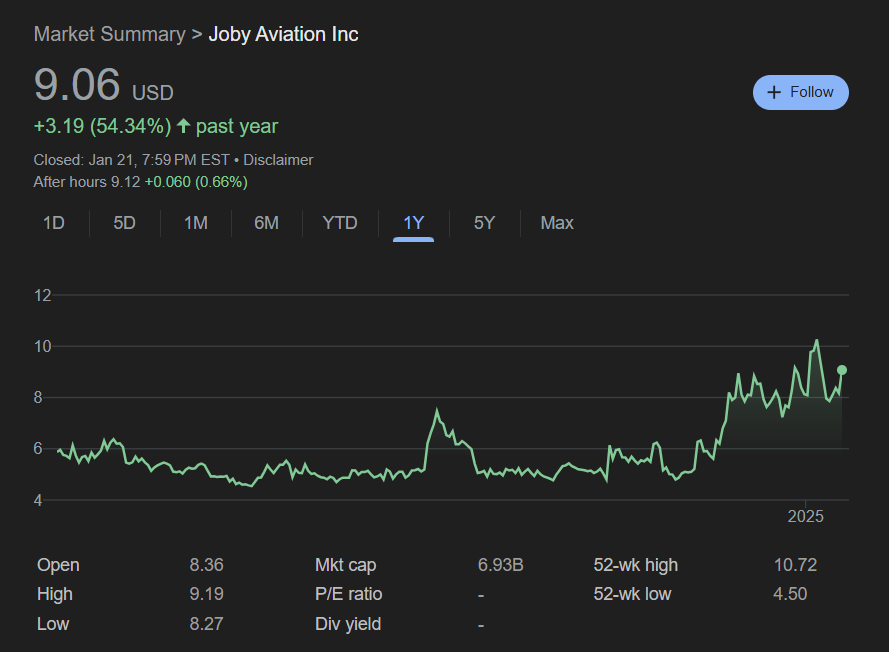
Task: Show the YTD chart range
Action: (x=340, y=223)
